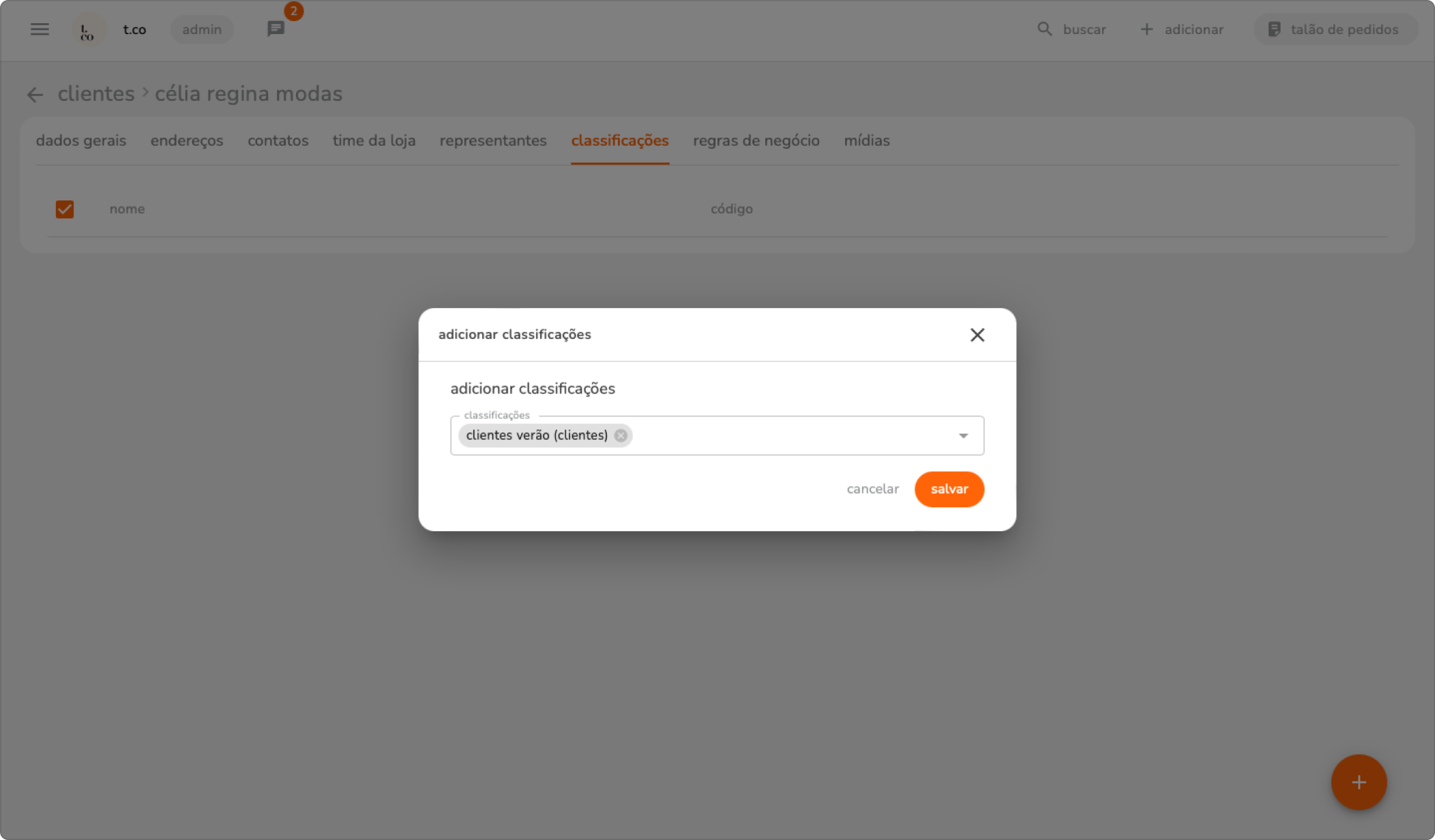Image resolution: width=1435 pixels, height=840 pixels.
Task: Open the regras de negócio tab
Action: (x=756, y=140)
